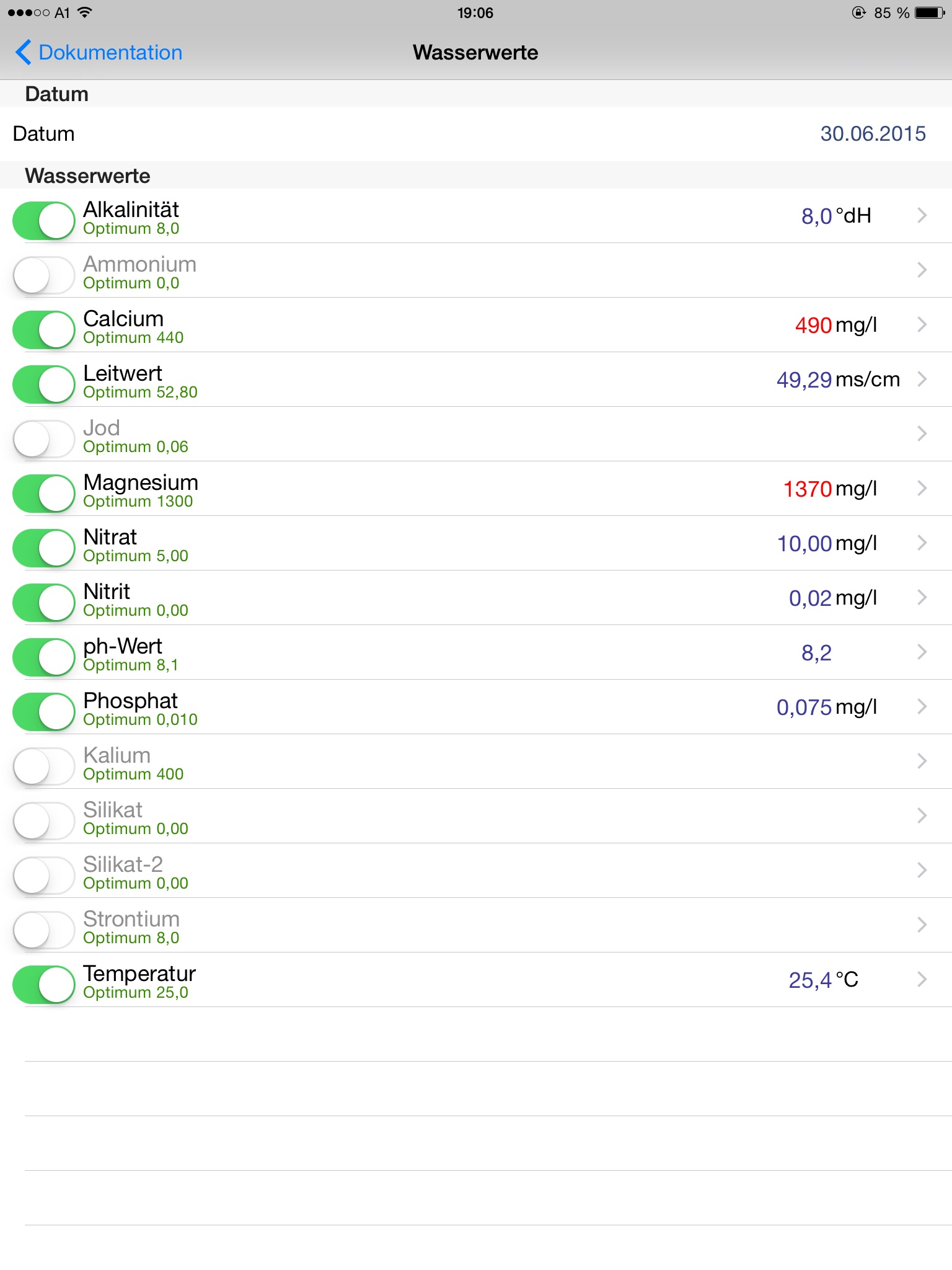The image size is (952, 1270).
Task: Switch off the Calcium toggle
Action: pos(44,329)
